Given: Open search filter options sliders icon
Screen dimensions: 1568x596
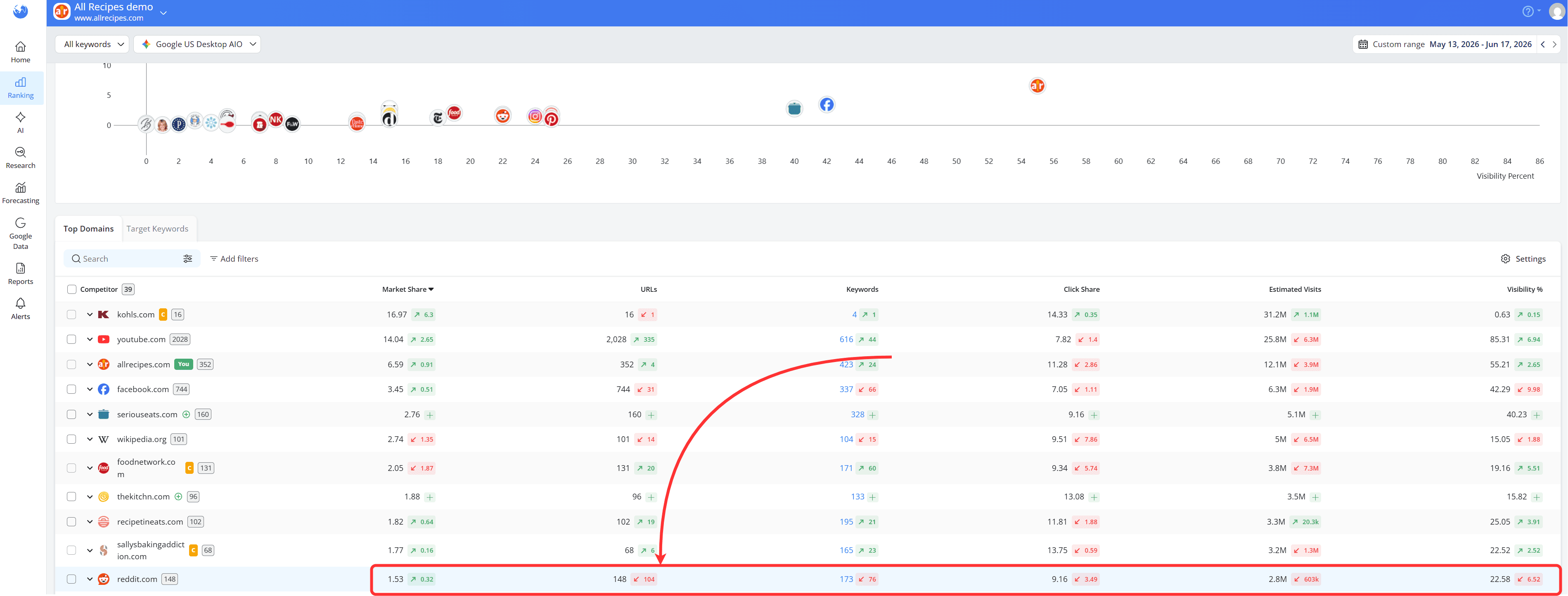Looking at the screenshot, I should [187, 259].
